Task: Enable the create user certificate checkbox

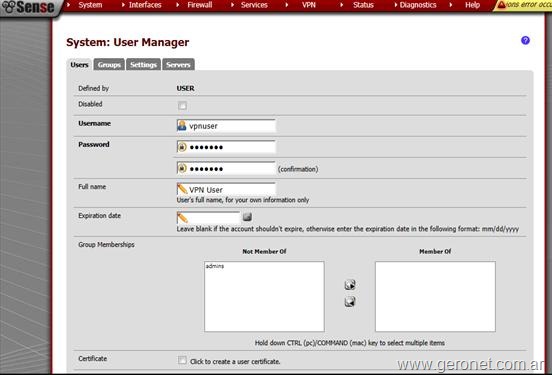Action: pyautogui.click(x=182, y=360)
